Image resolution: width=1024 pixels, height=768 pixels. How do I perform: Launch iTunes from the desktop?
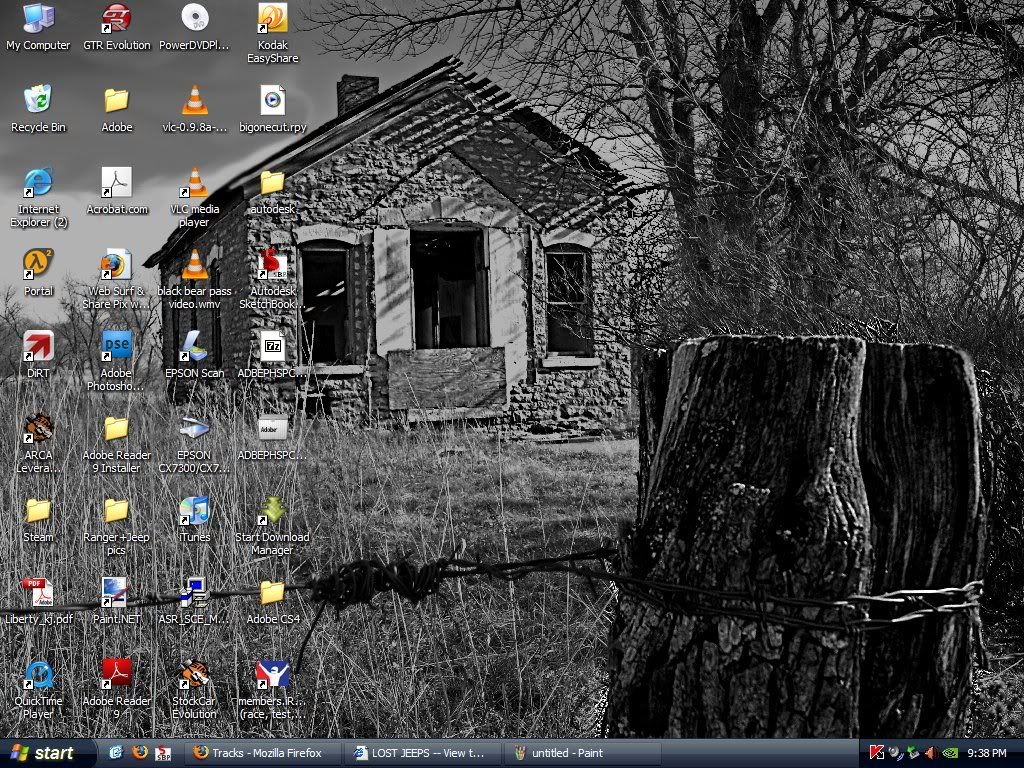click(194, 511)
